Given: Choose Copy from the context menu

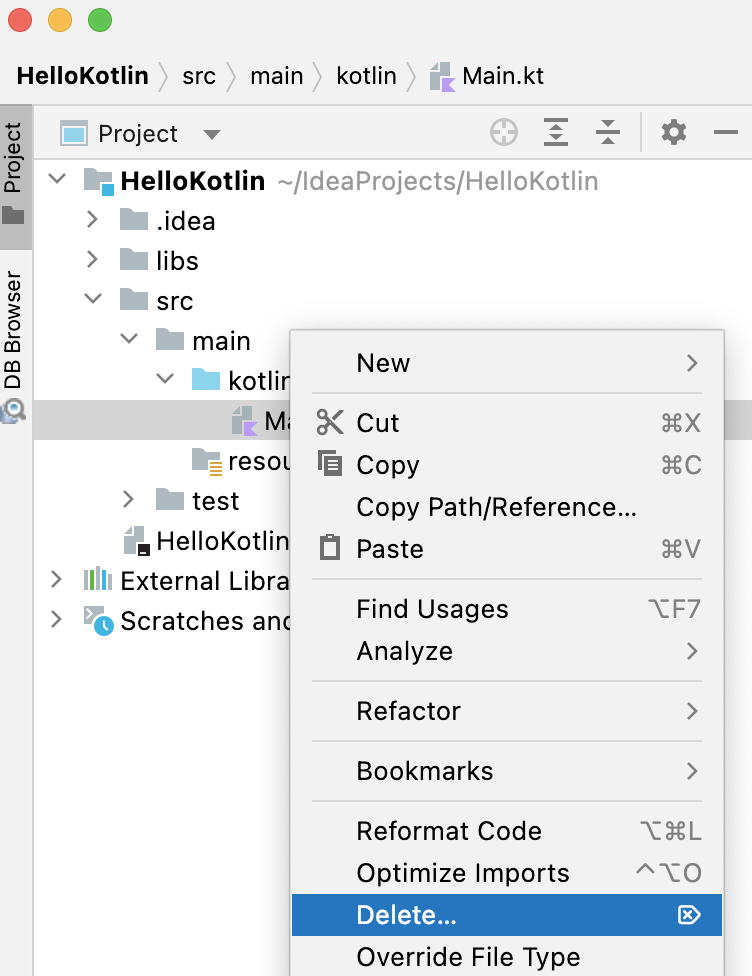Looking at the screenshot, I should (507, 464).
